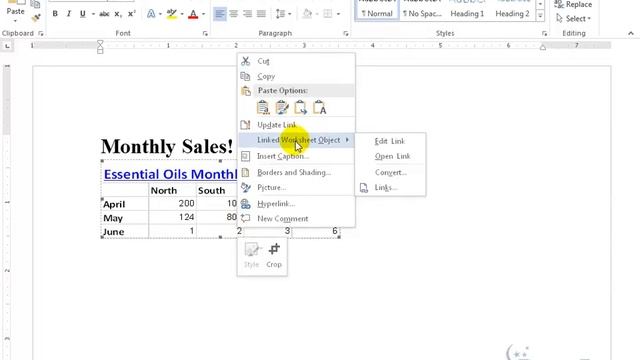Image resolution: width=640 pixels, height=360 pixels.
Task: Launch Clipboard pane dialog launcher
Action: pyautogui.click(x=41, y=33)
